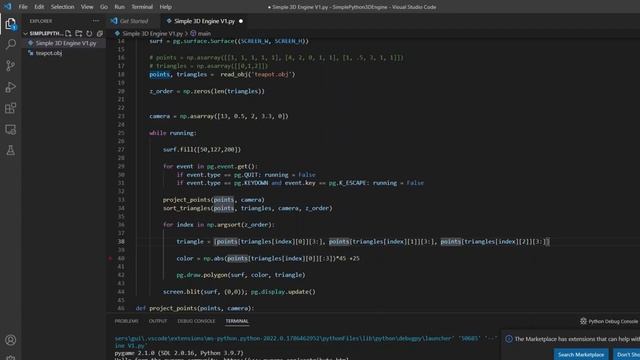Open the Accounts menu icon
Screen dimensions: 640x360
[11, 340]
